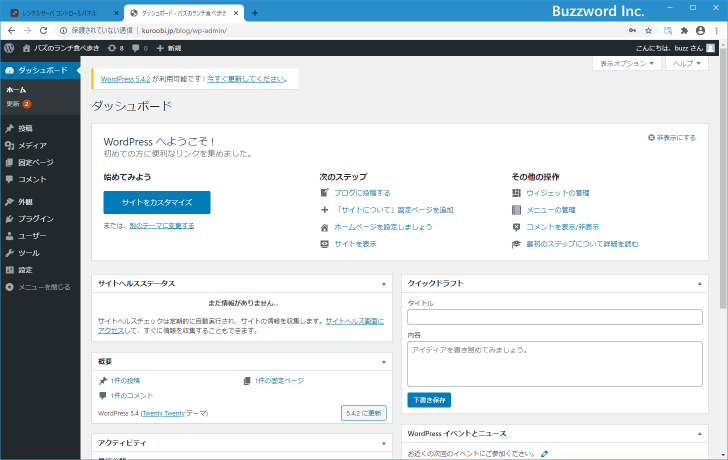Click the browser back arrow

pos(12,31)
